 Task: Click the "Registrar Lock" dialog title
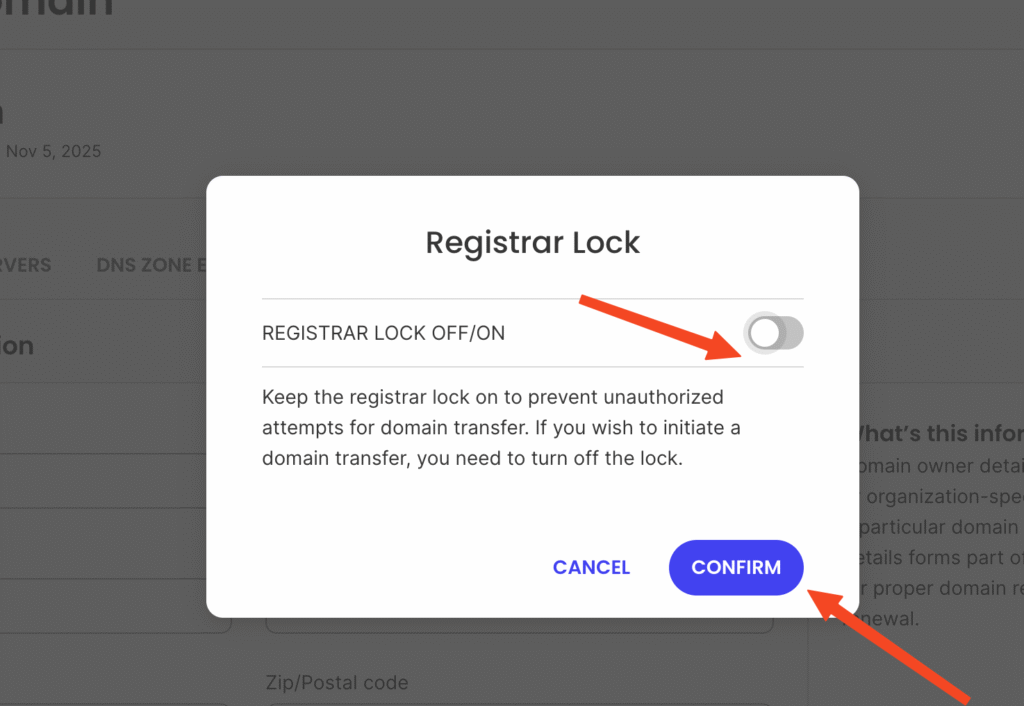pos(532,242)
